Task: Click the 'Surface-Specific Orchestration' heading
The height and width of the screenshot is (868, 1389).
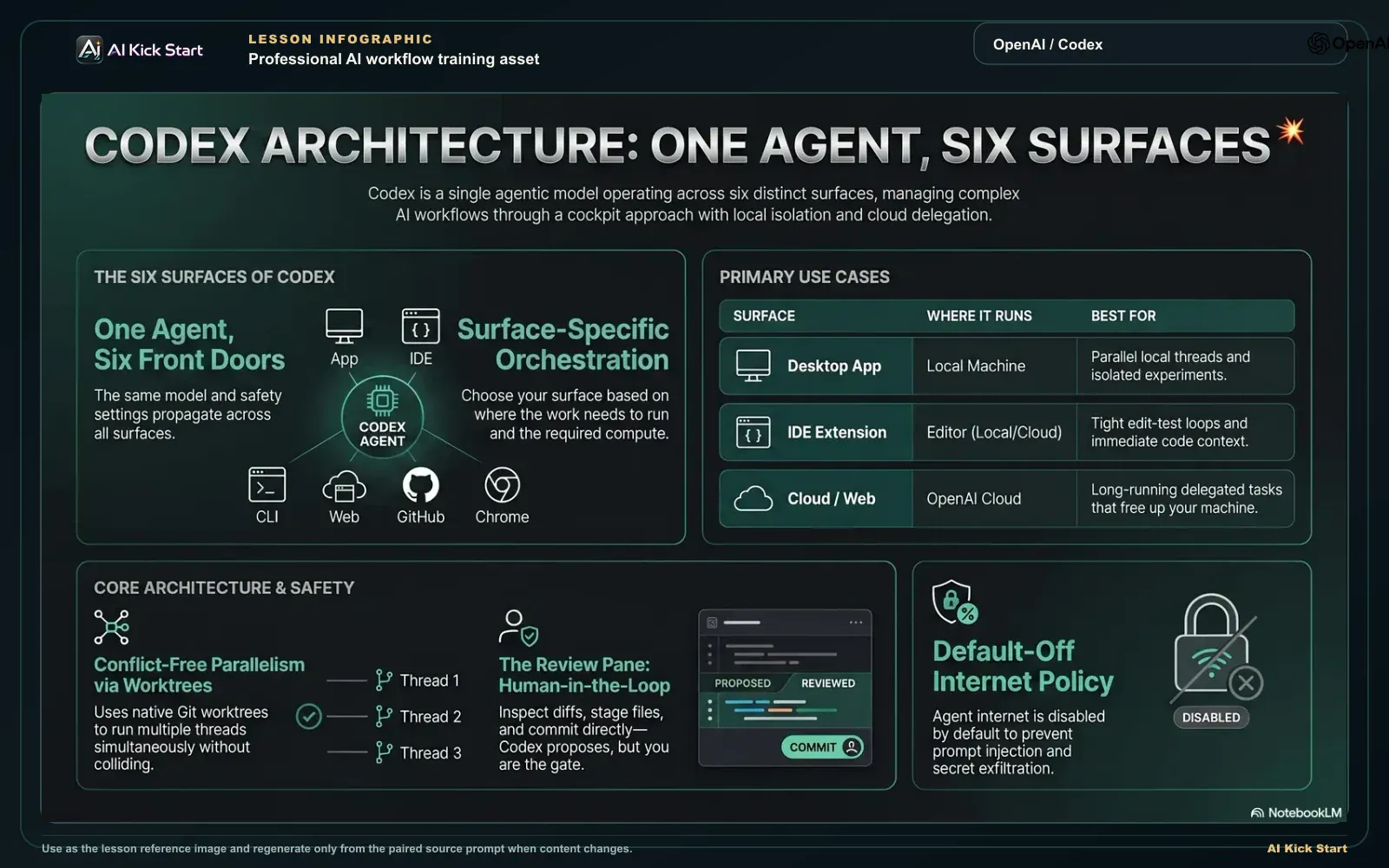Action: (563, 344)
